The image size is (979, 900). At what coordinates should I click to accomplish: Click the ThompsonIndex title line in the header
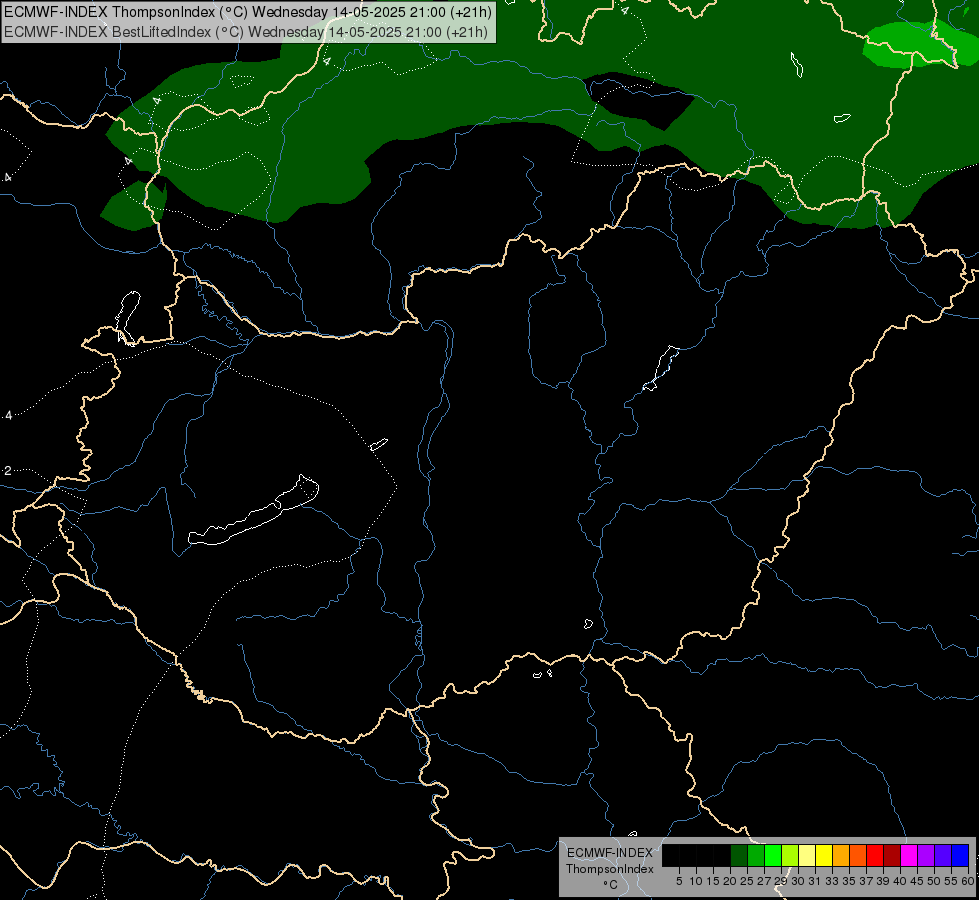(x=248, y=12)
